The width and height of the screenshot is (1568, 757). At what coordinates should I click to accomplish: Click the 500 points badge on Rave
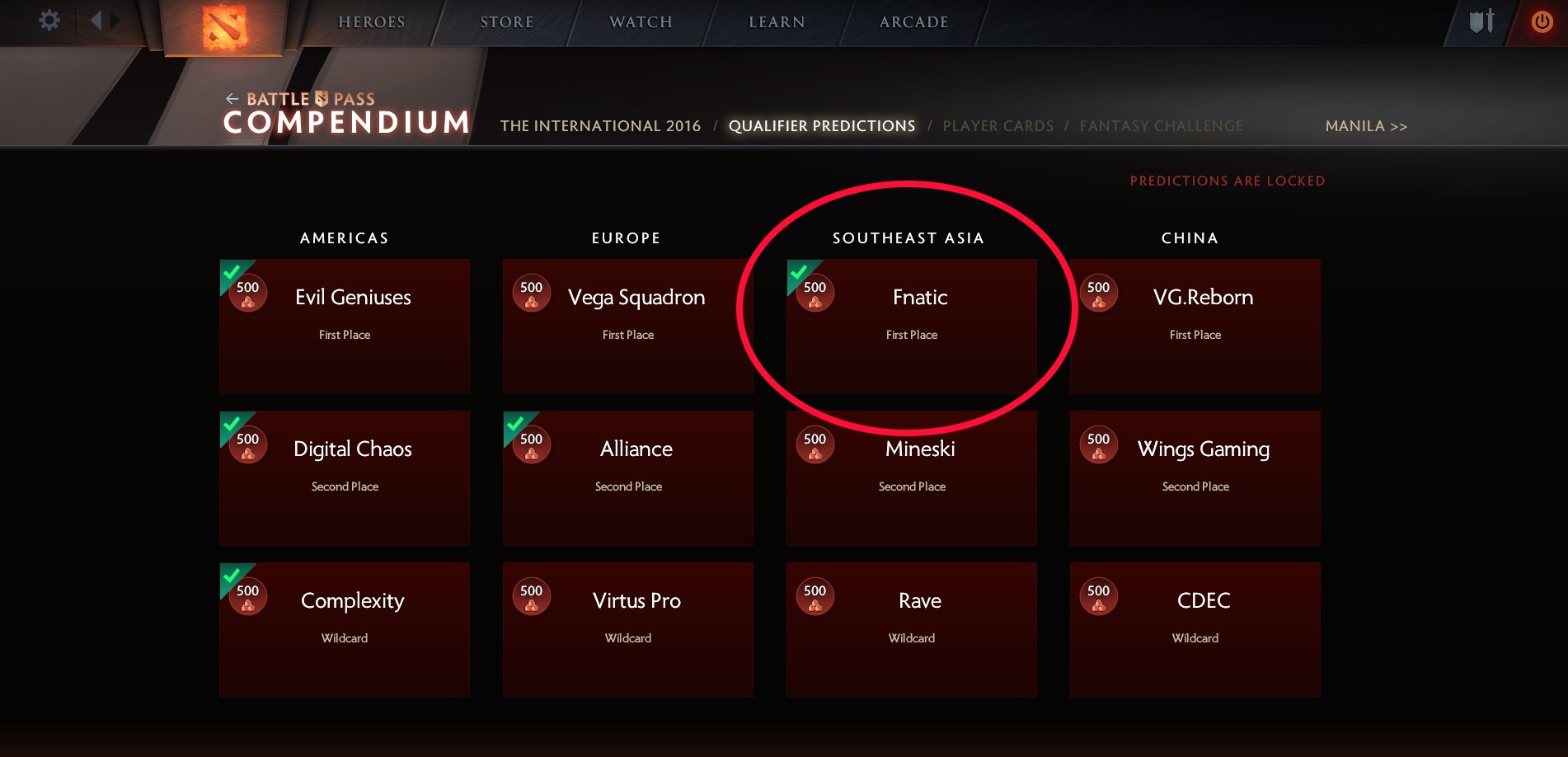(x=815, y=596)
